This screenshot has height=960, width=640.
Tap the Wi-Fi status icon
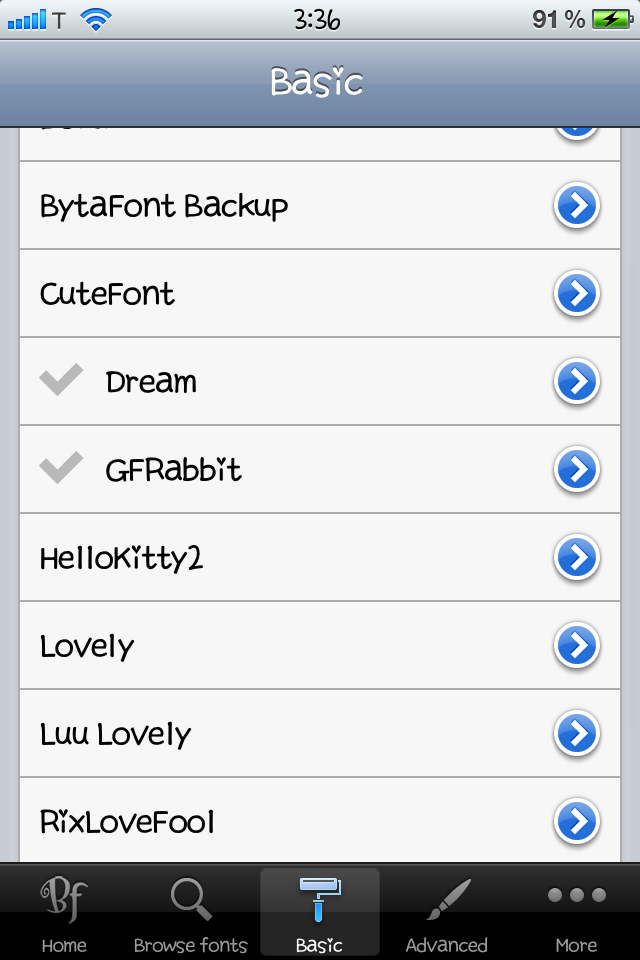click(x=96, y=19)
